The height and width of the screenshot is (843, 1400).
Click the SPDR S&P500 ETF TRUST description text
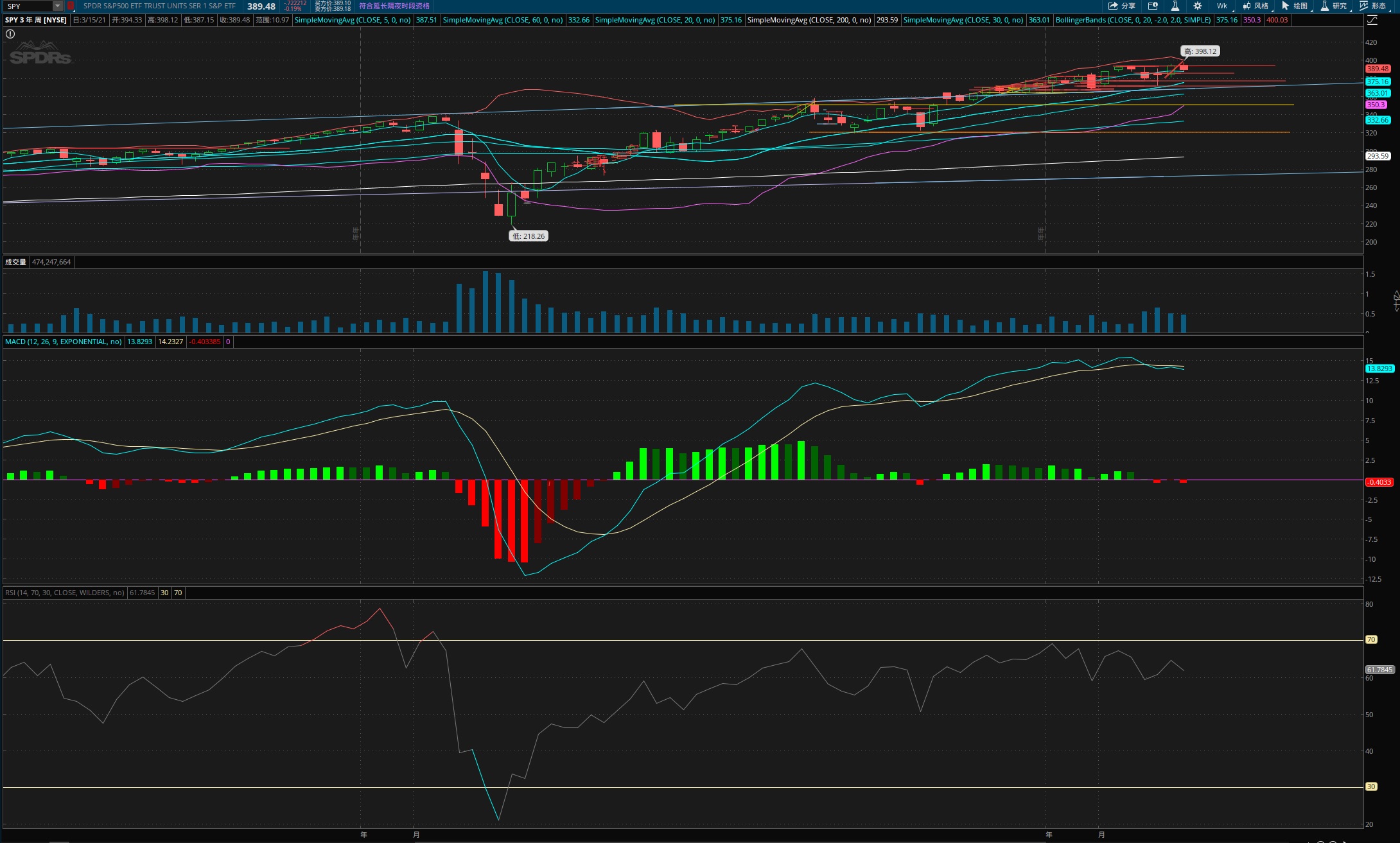pyautogui.click(x=159, y=6)
